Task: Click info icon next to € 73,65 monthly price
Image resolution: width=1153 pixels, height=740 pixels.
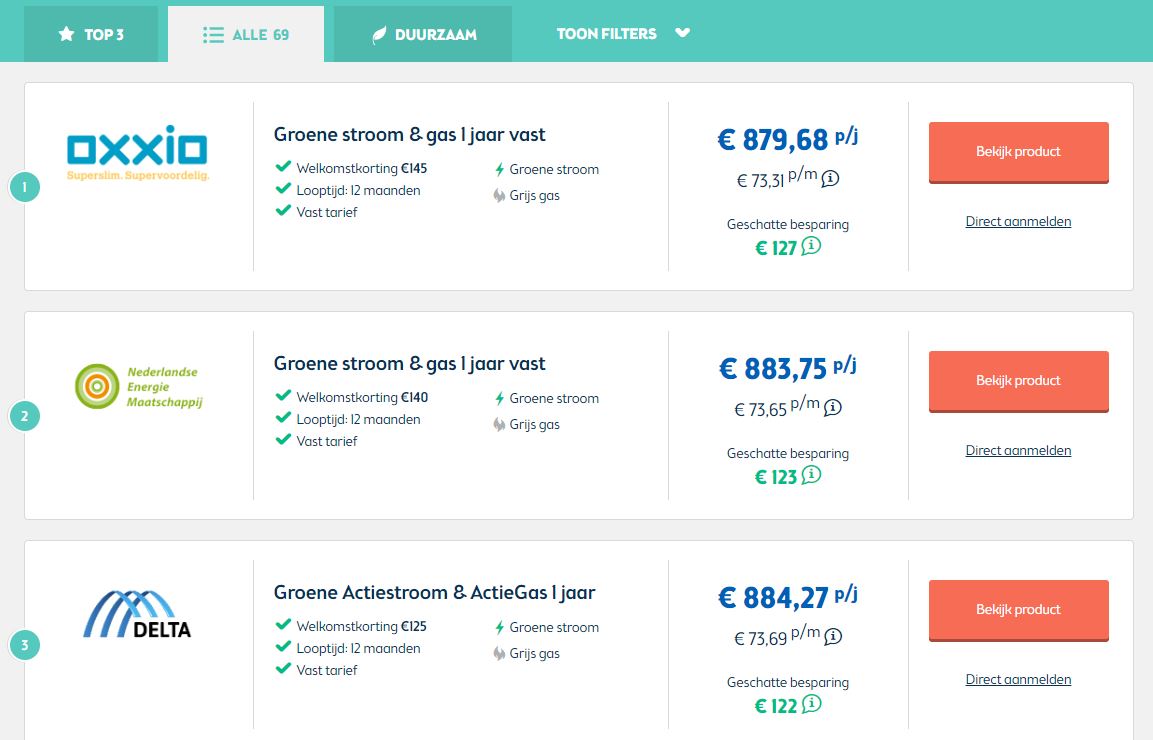Action: click(832, 408)
